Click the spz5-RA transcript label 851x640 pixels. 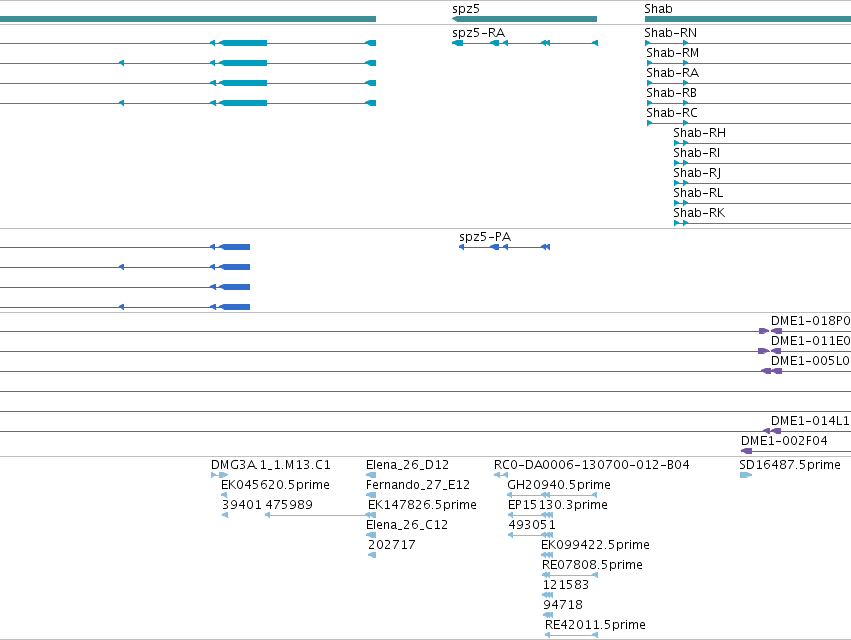478,33
